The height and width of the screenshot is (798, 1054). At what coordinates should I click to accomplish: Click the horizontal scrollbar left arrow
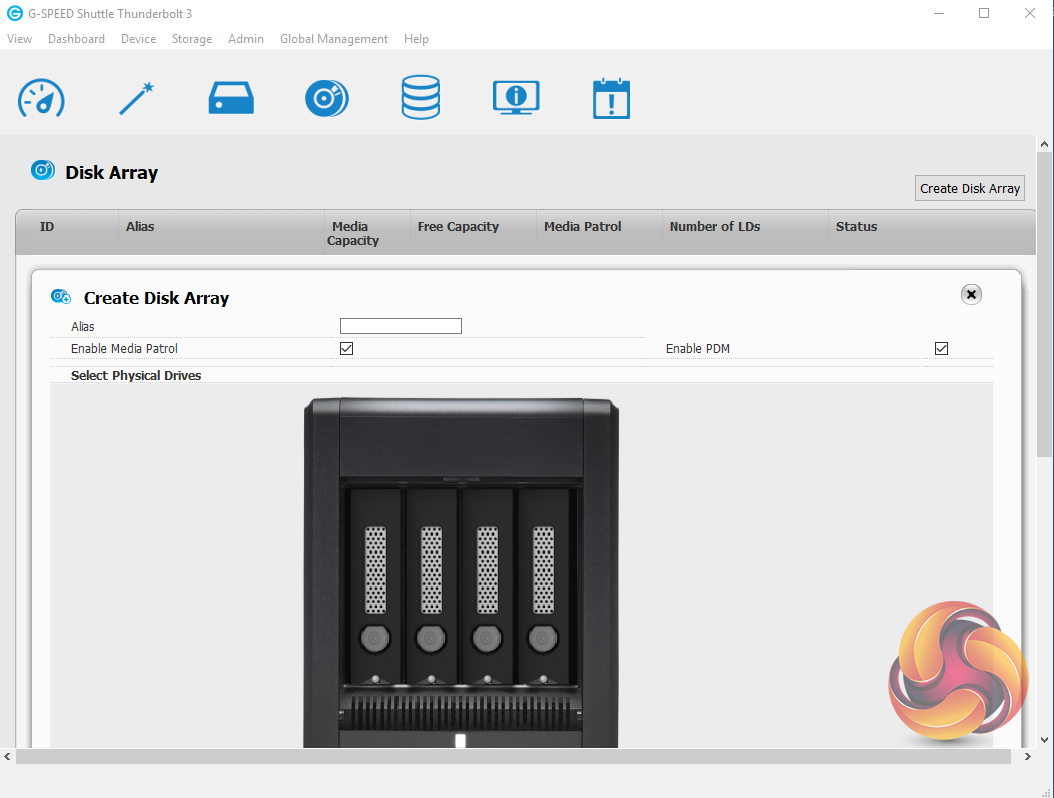point(7,756)
